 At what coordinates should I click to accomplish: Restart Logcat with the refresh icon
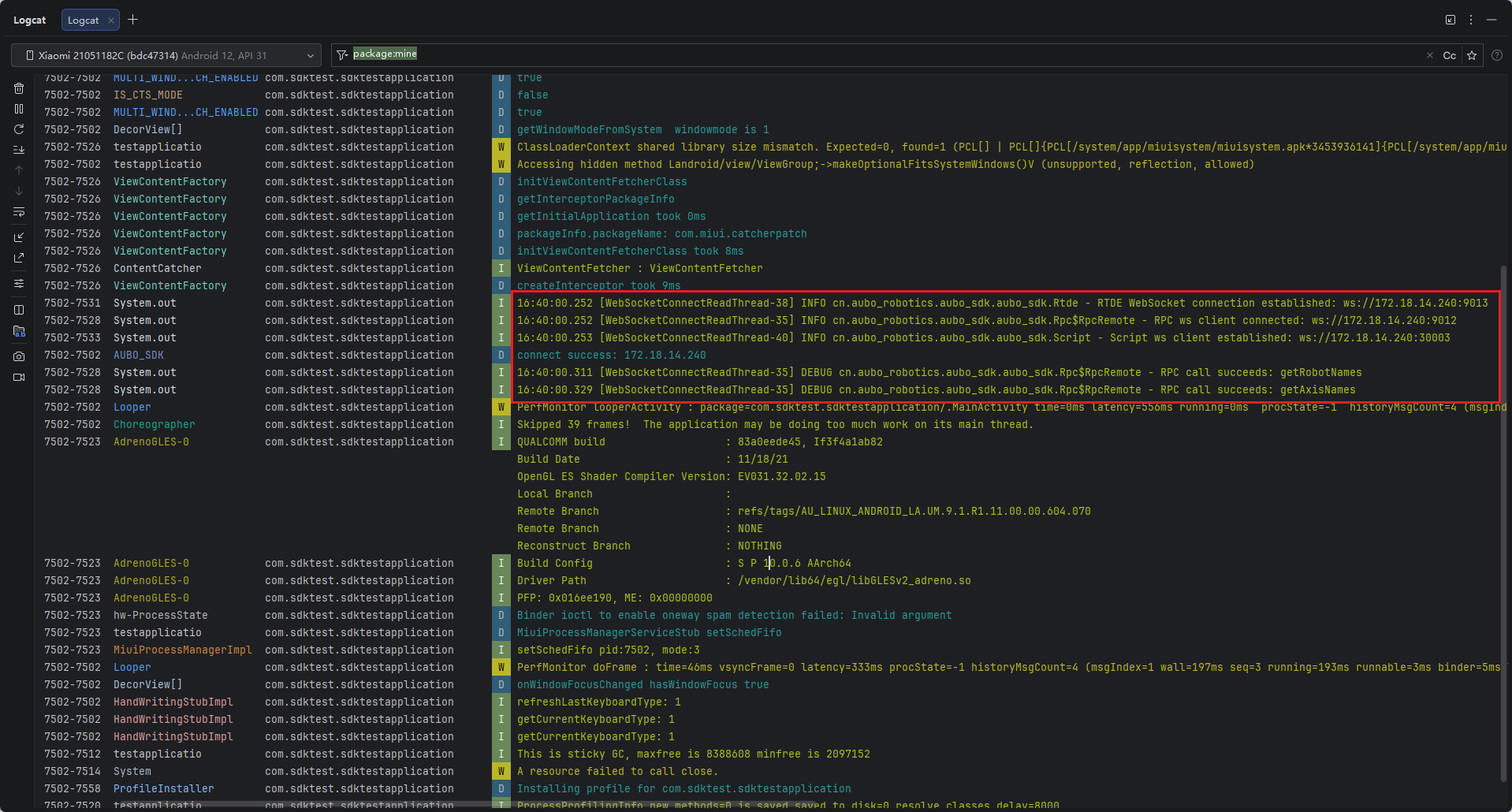pyautogui.click(x=19, y=129)
